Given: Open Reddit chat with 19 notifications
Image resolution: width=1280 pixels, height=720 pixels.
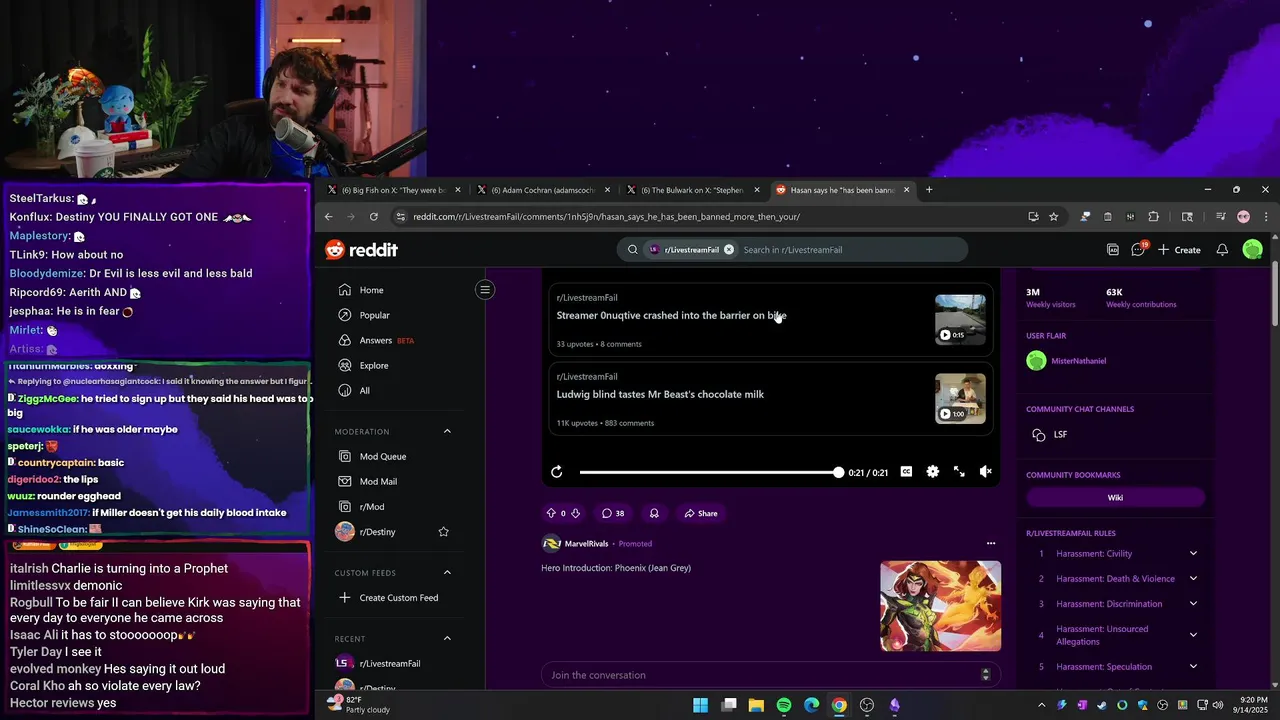Looking at the screenshot, I should [x=1138, y=249].
